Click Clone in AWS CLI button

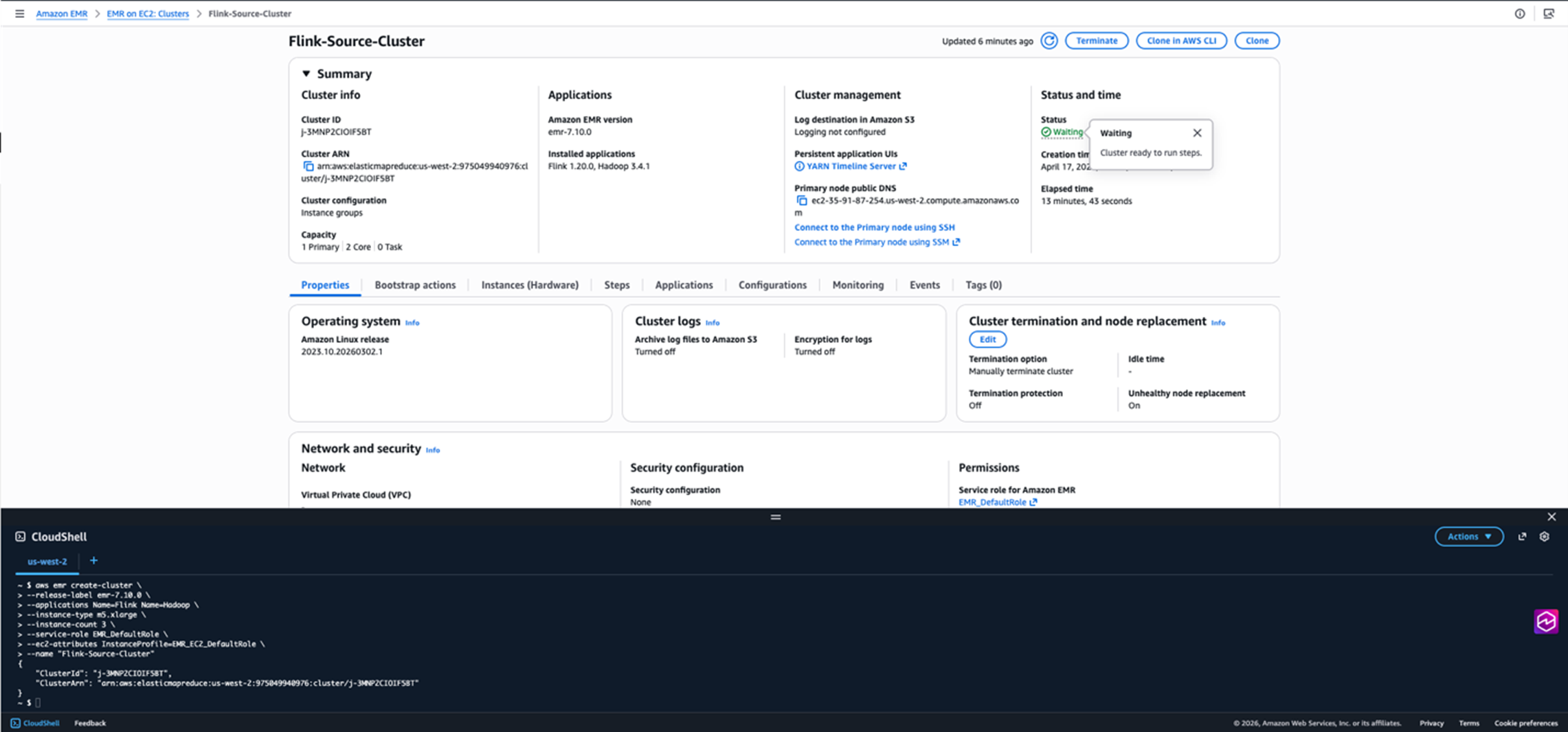pos(1180,41)
